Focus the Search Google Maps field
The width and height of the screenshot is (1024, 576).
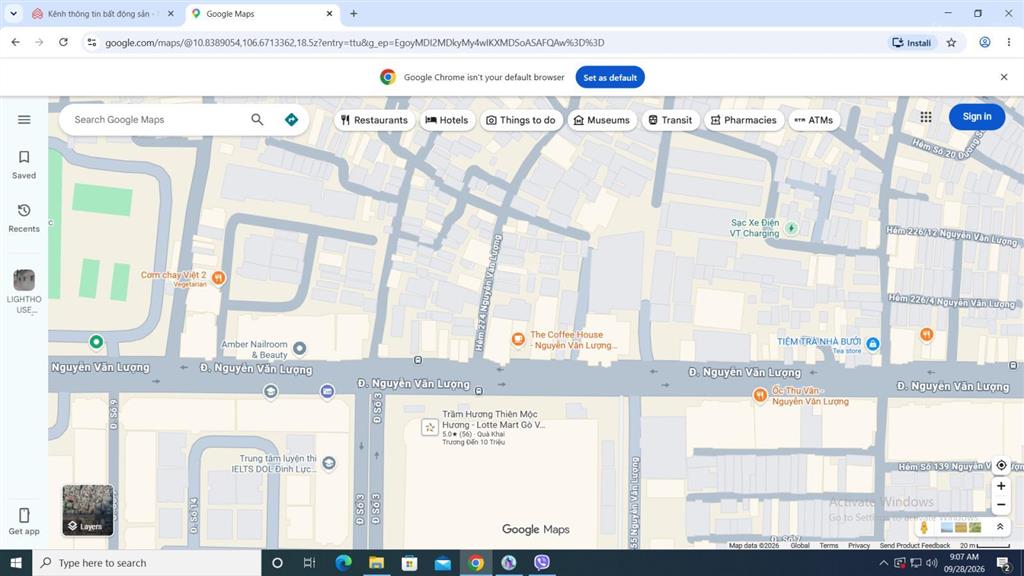coord(157,120)
